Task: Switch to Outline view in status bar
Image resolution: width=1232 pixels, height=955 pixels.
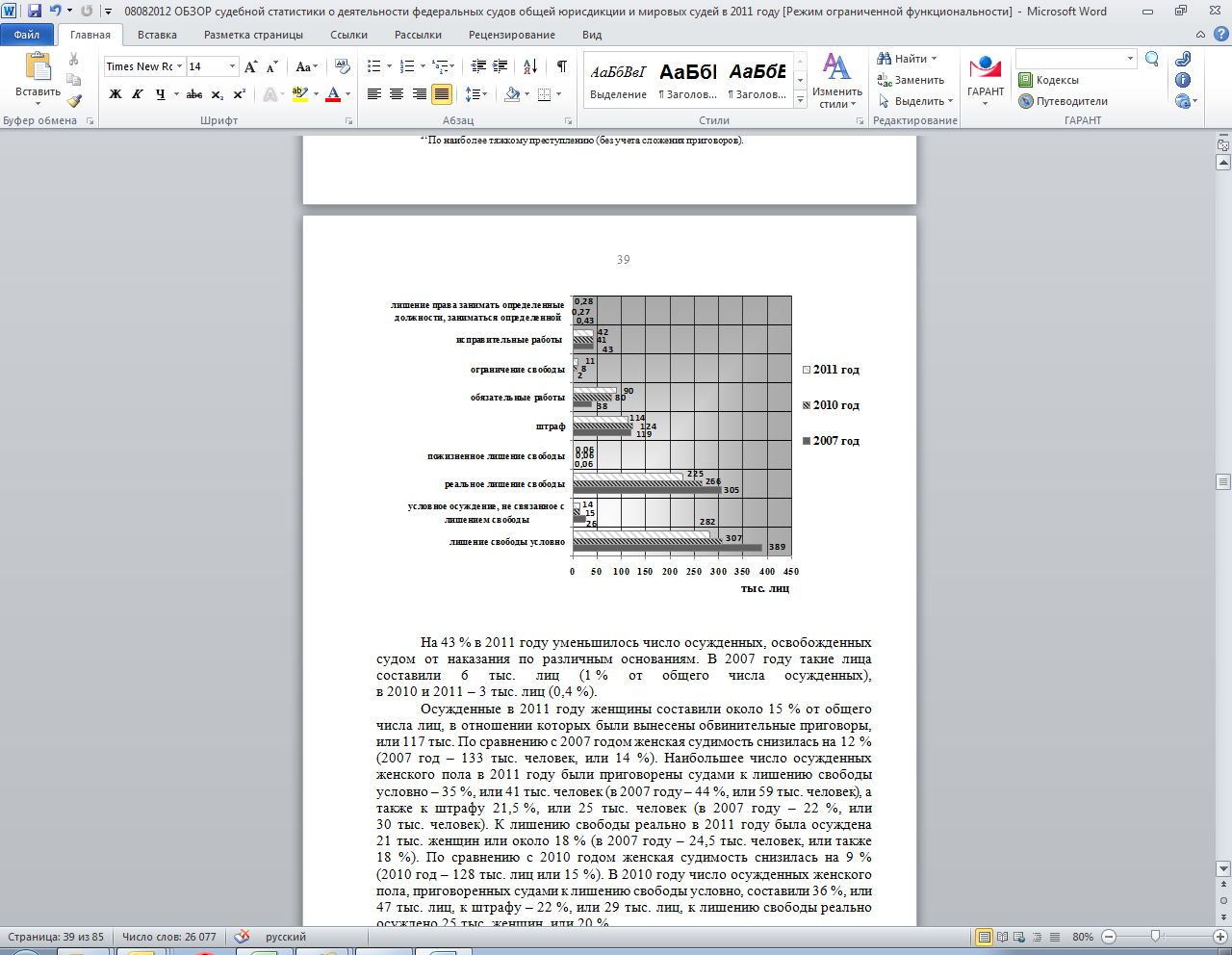Action: tap(1037, 937)
